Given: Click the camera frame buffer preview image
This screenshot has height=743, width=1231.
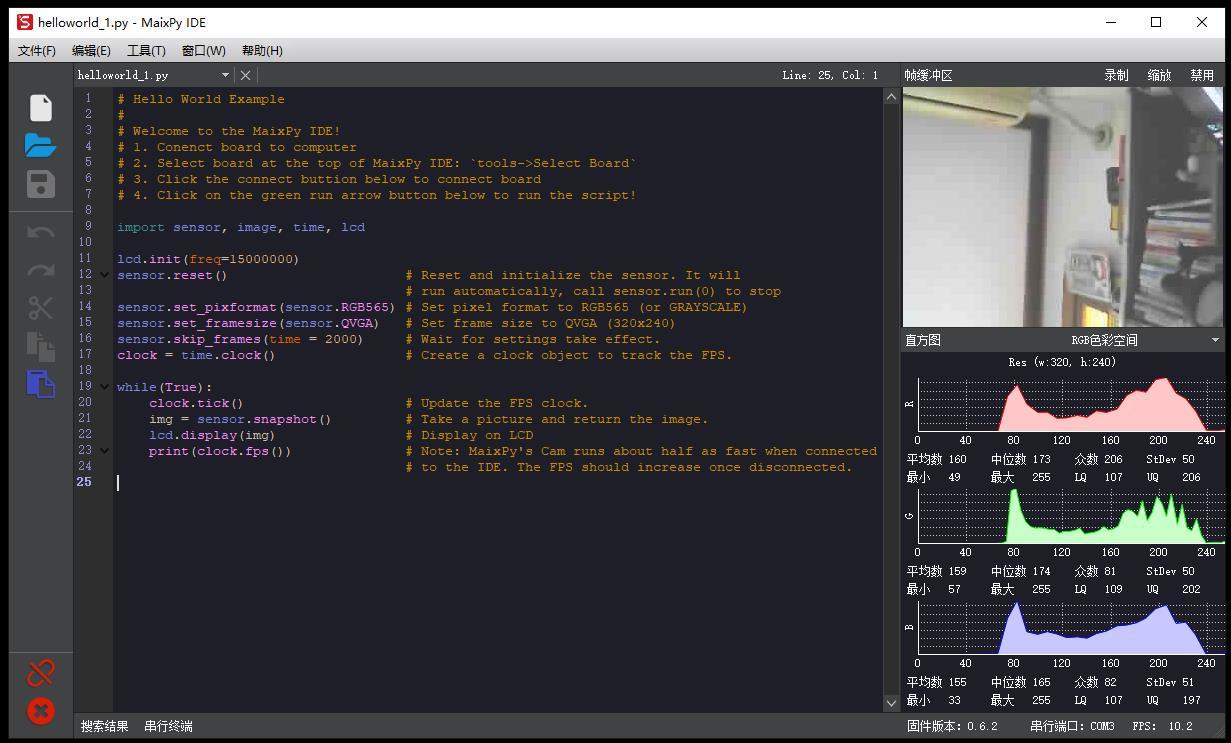Looking at the screenshot, I should tap(1062, 207).
